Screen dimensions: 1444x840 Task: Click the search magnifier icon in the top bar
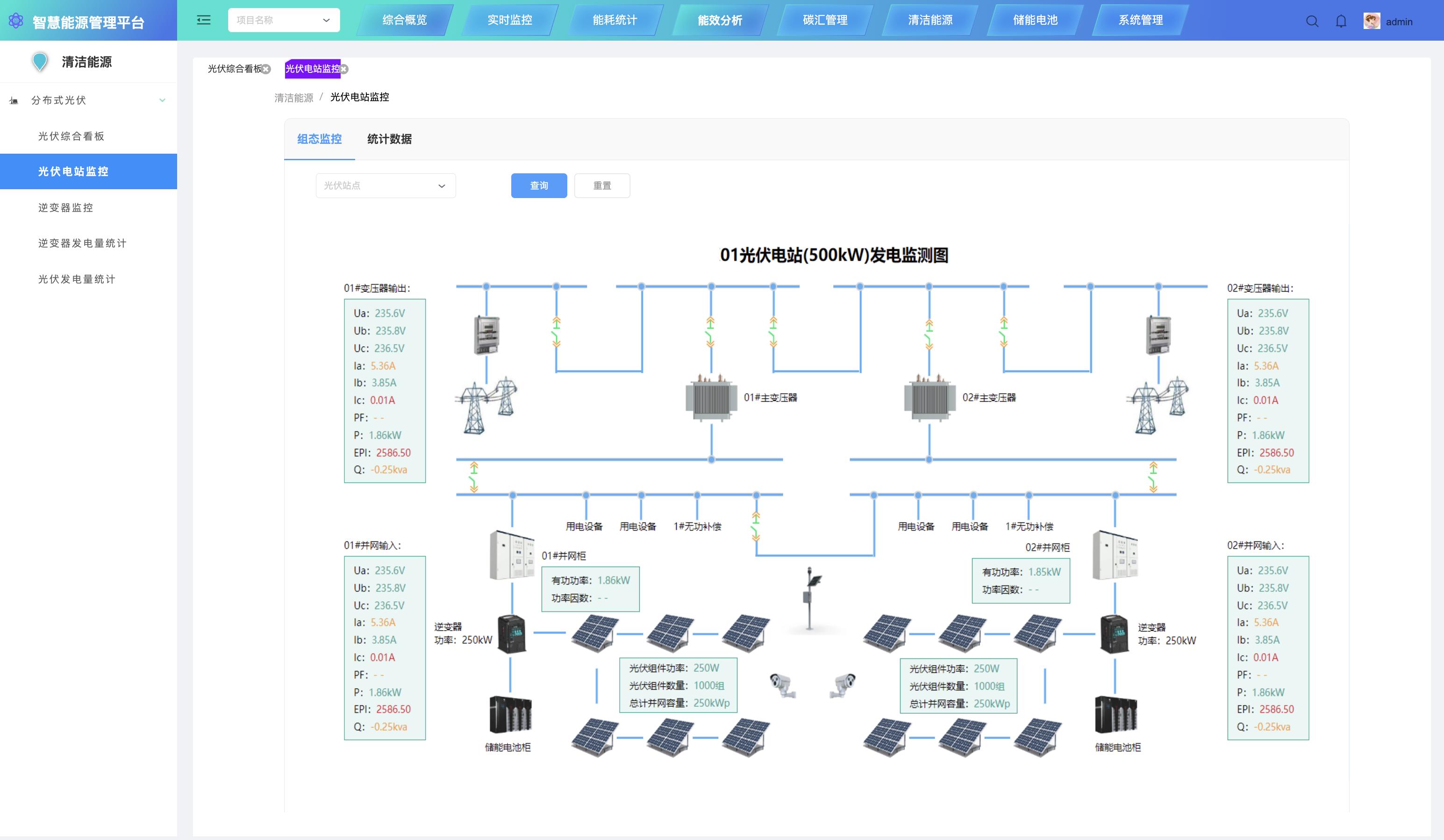click(x=1312, y=21)
